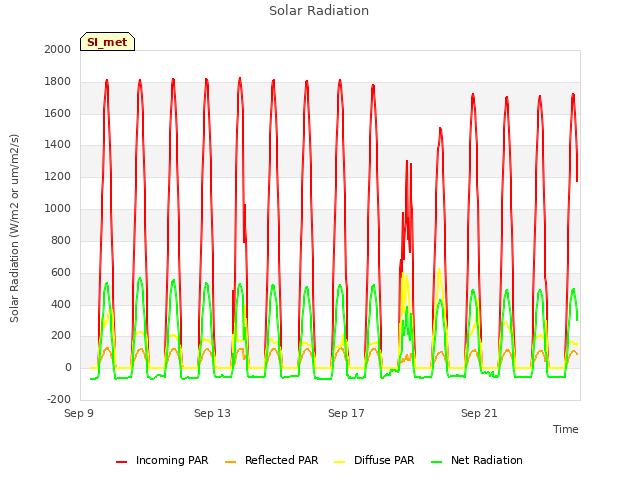Click the 0 y-axis tick label
This screenshot has width=640, height=480.
(68, 368)
